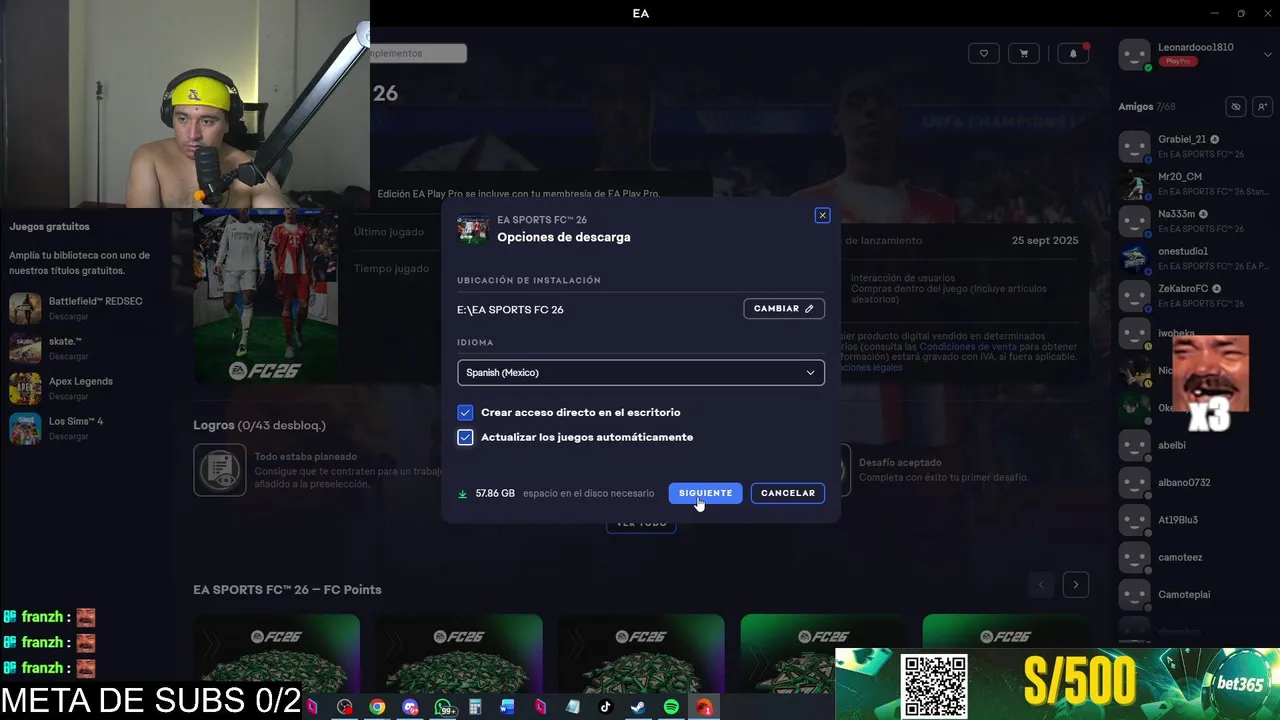Click the Juegos gratuitos heading

pos(49,227)
